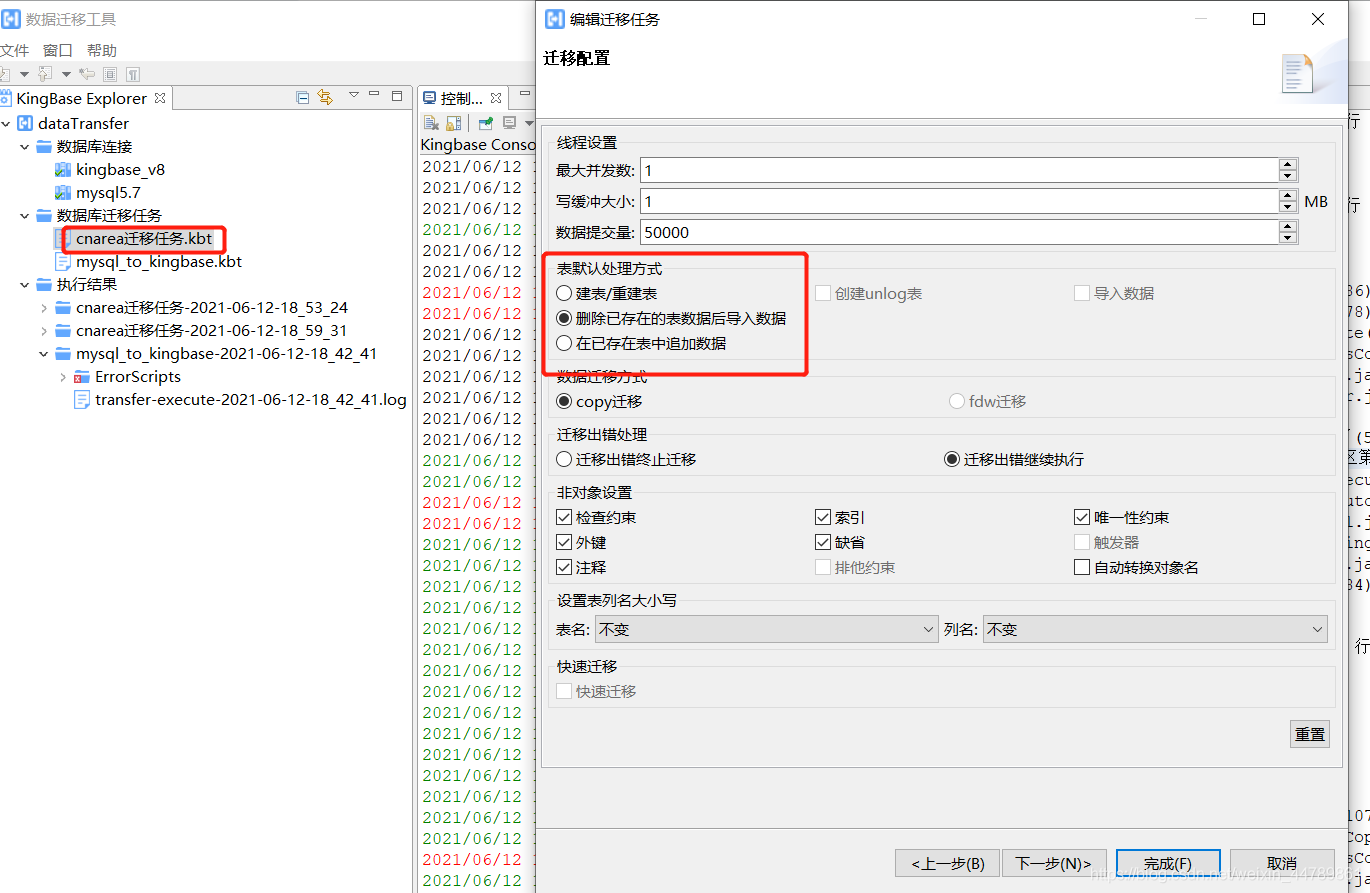The image size is (1370, 893).
Task: Click 写缓冲大小 input field
Action: [x=959, y=201]
